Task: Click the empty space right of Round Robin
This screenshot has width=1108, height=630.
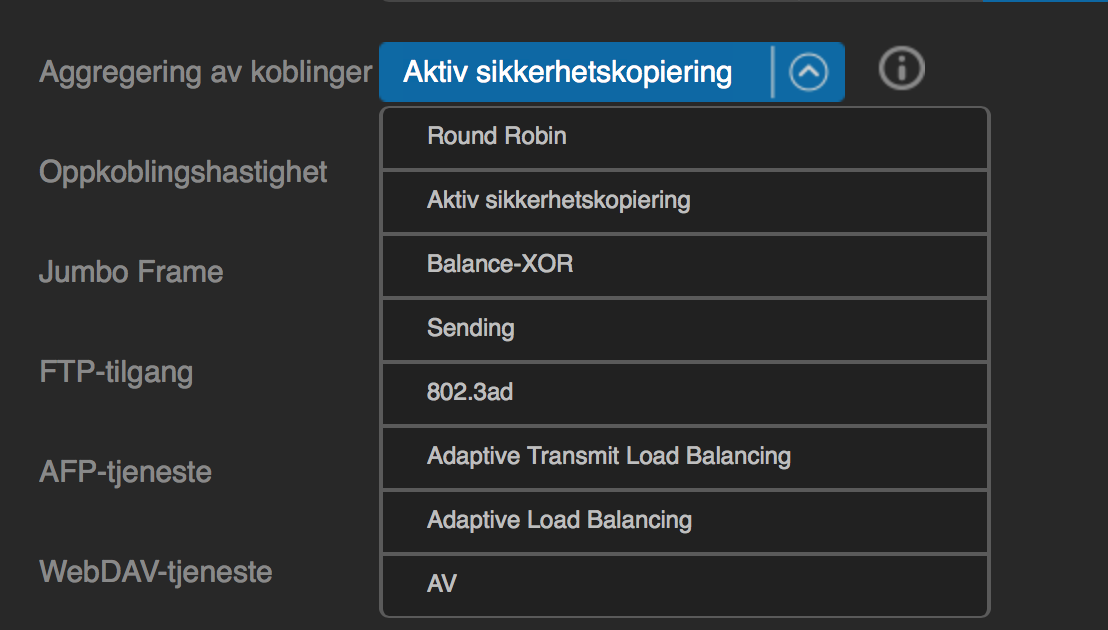Action: click(776, 138)
